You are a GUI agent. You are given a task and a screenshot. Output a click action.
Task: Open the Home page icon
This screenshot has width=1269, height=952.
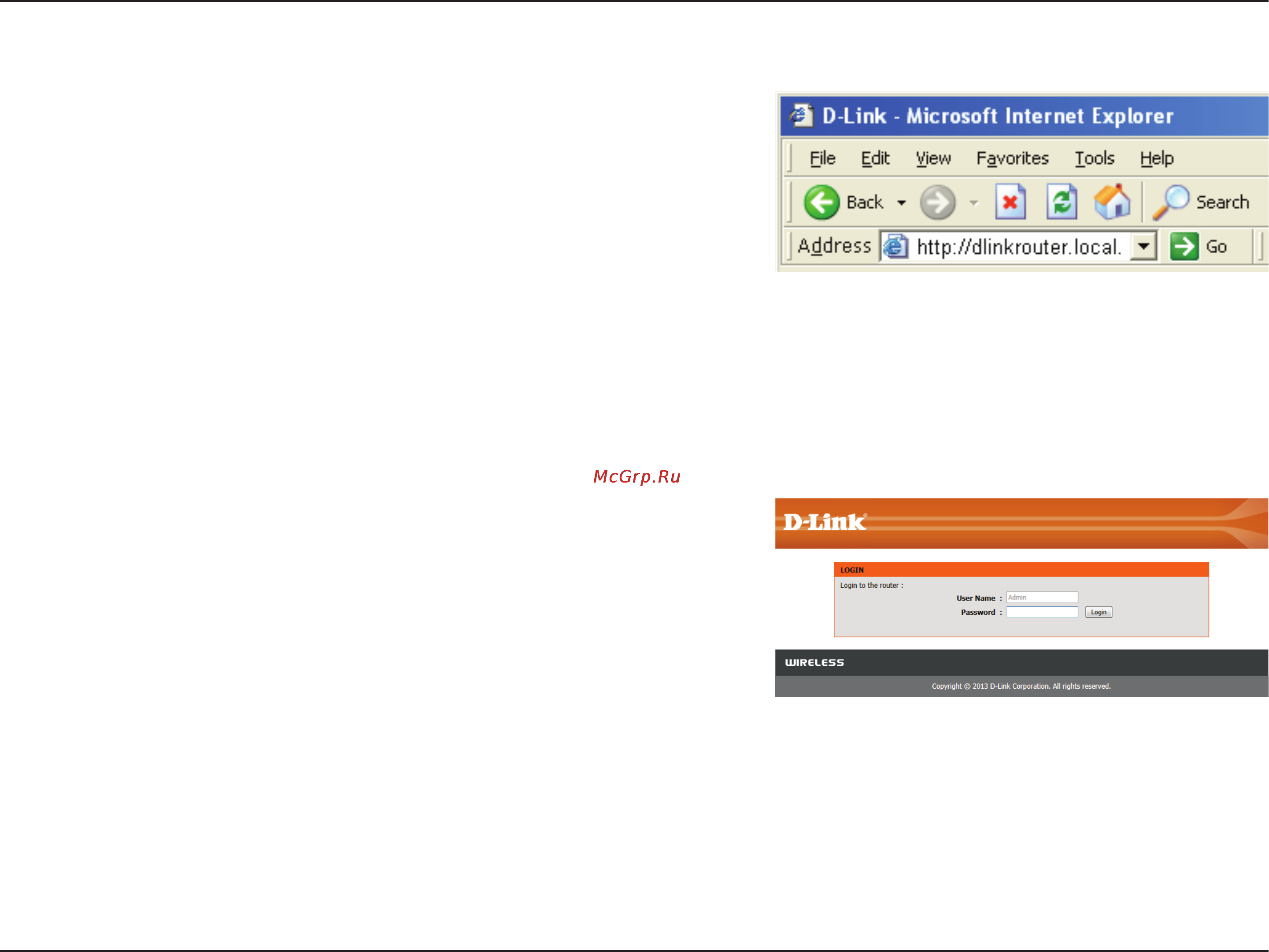click(x=1112, y=202)
